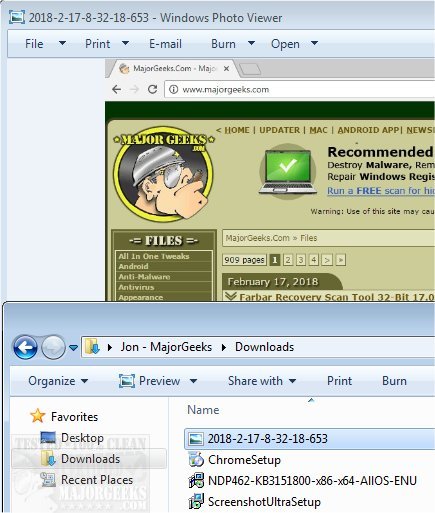This screenshot has width=435, height=513.
Task: Click Print in the Explorer toolbar
Action: [x=339, y=381]
